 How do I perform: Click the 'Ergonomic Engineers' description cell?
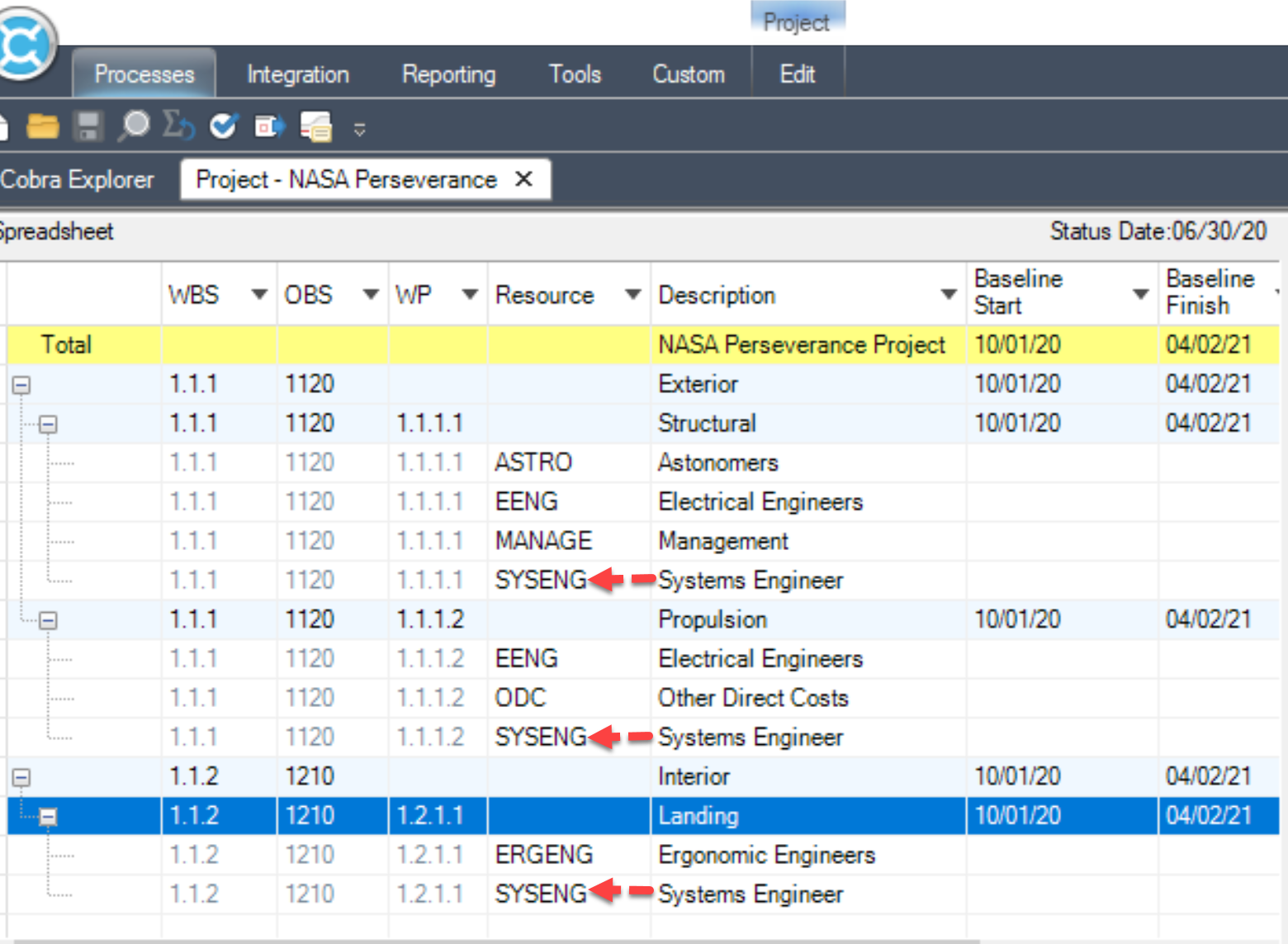click(x=808, y=855)
